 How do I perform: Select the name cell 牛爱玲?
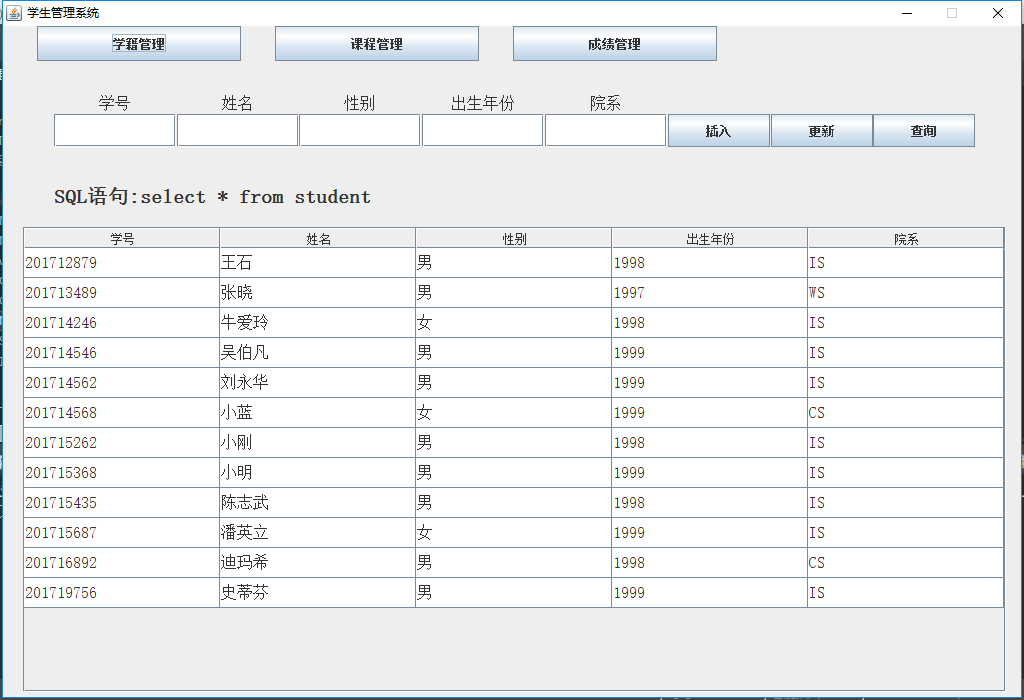coord(317,323)
